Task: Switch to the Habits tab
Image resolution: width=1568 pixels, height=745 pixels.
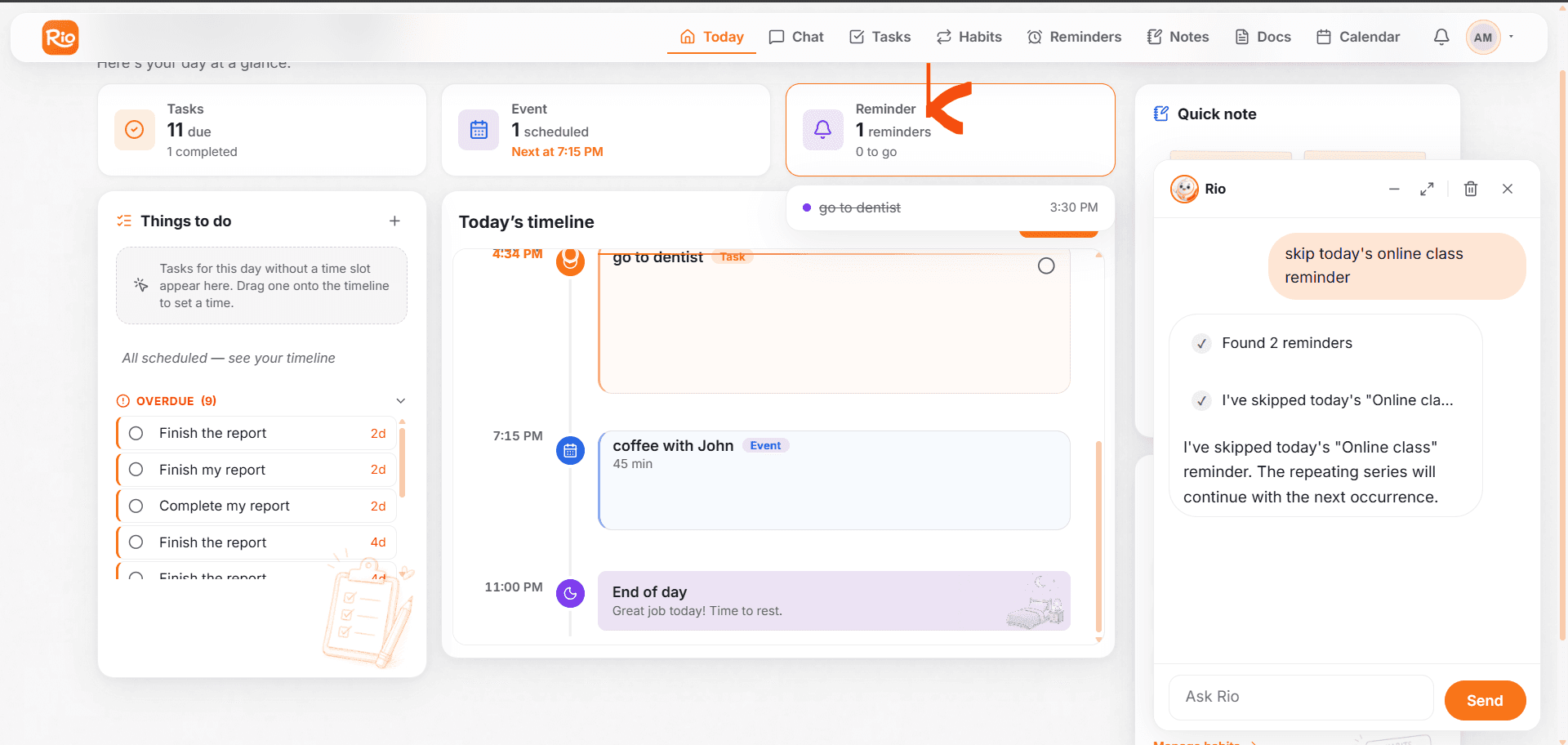Action: tap(969, 37)
